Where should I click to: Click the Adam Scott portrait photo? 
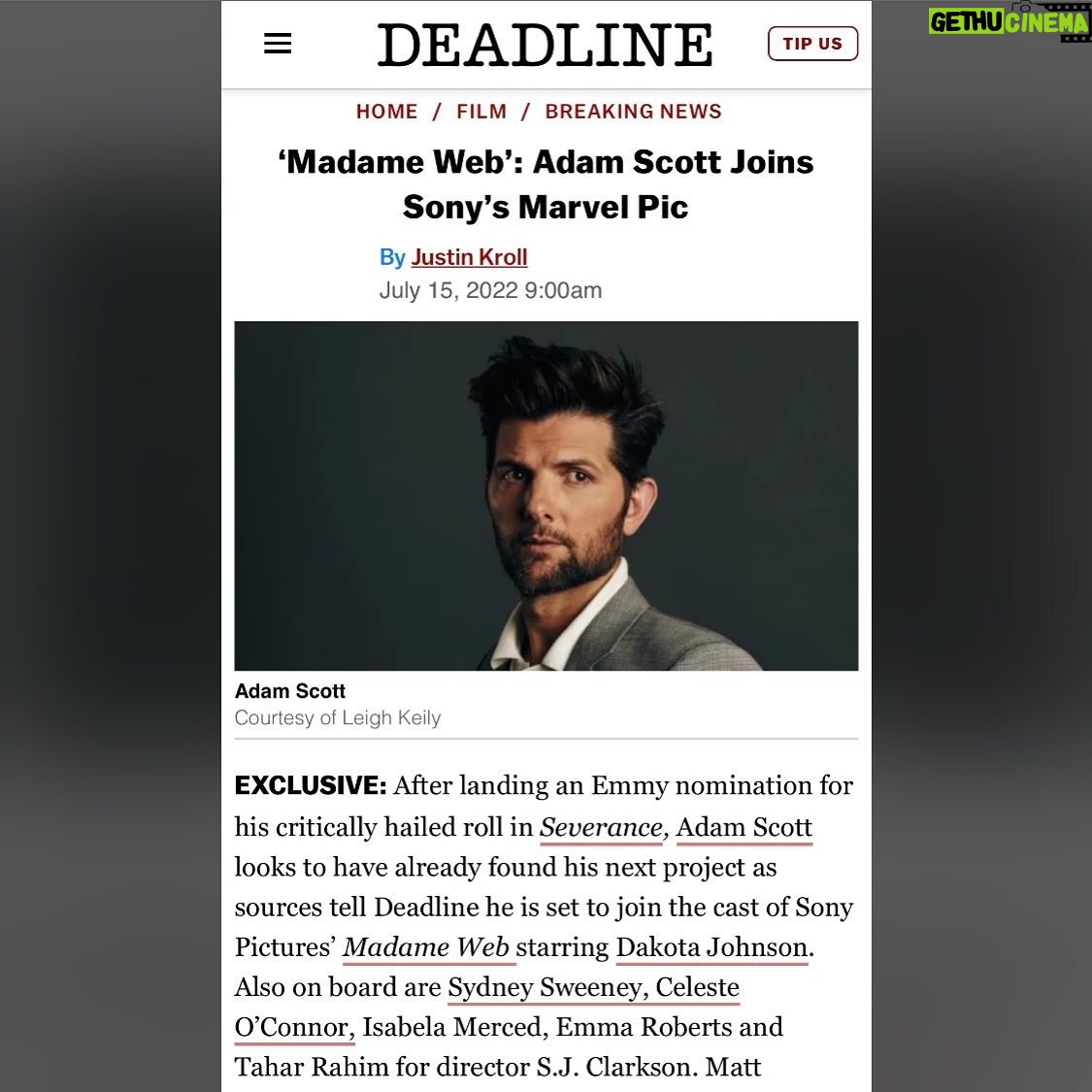[546, 495]
